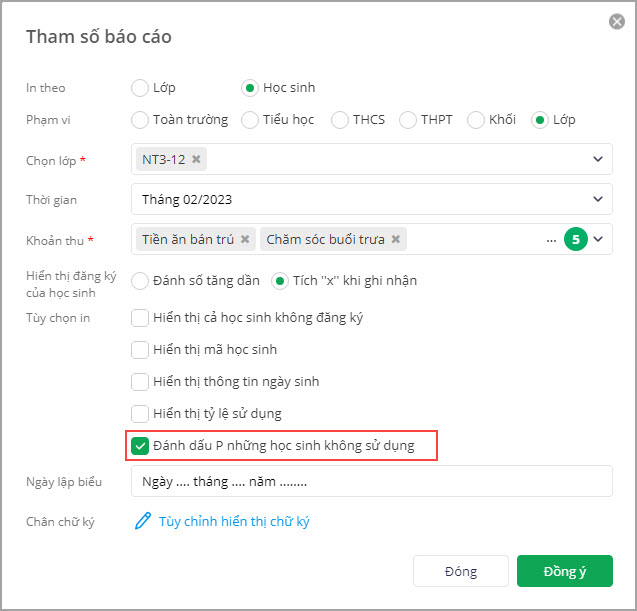Viewport: 637px width, 611px height.
Task: Remove the Chăm sóc buổi trưa tag
Action: [x=396, y=240]
